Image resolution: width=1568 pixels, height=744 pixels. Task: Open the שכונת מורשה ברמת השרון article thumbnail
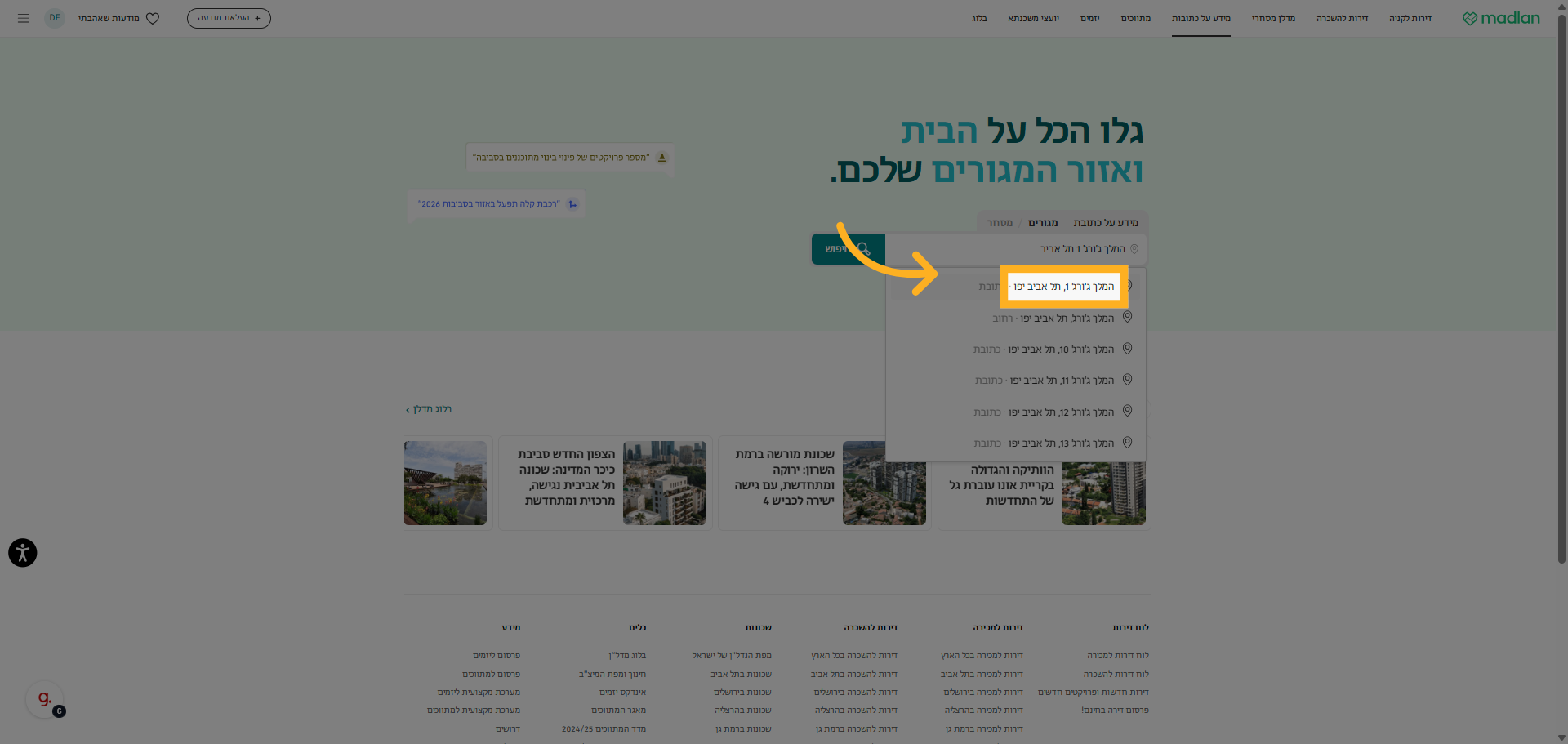coord(884,483)
